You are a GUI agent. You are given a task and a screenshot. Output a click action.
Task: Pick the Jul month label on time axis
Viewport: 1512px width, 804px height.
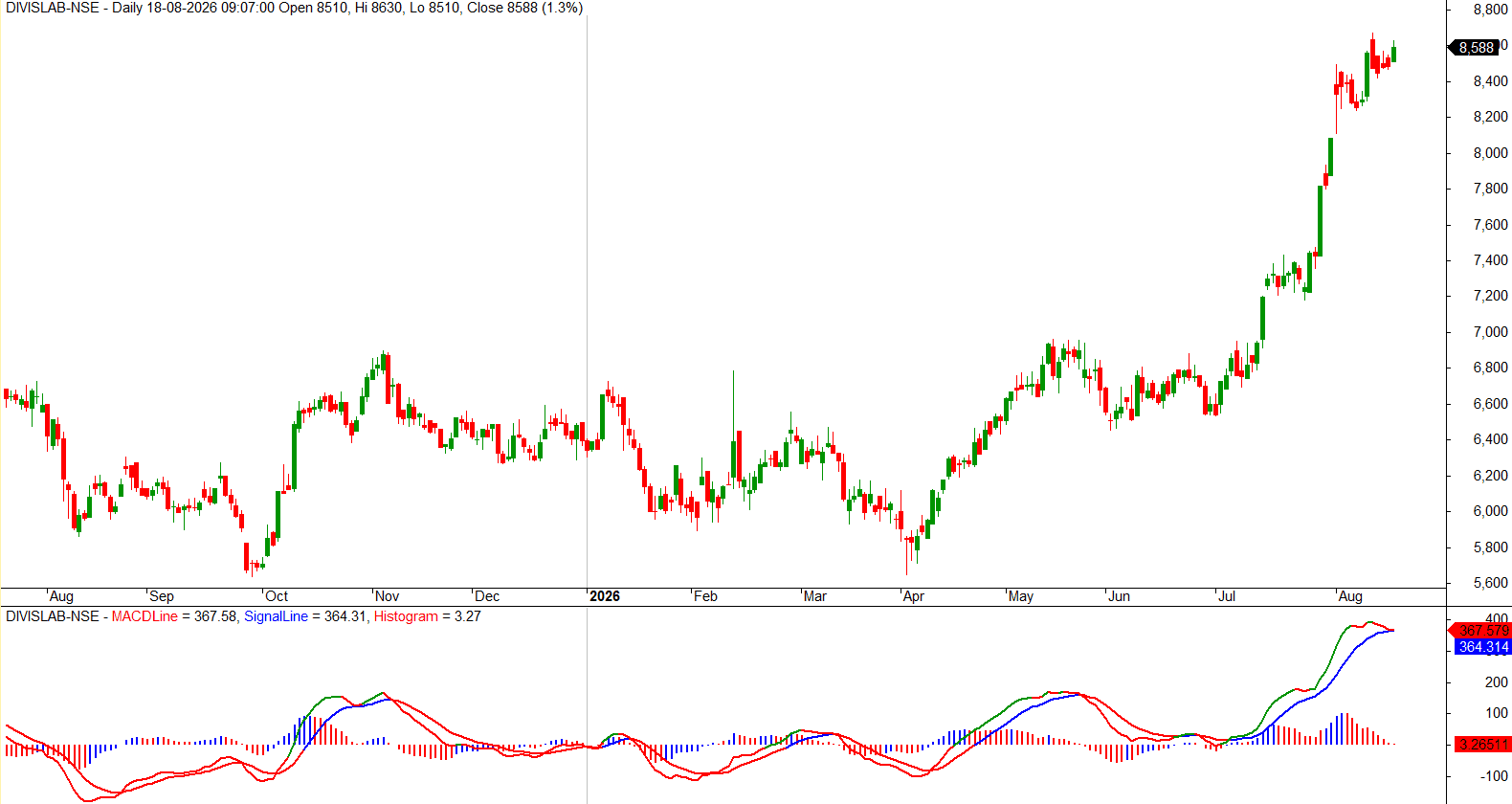(x=1226, y=596)
